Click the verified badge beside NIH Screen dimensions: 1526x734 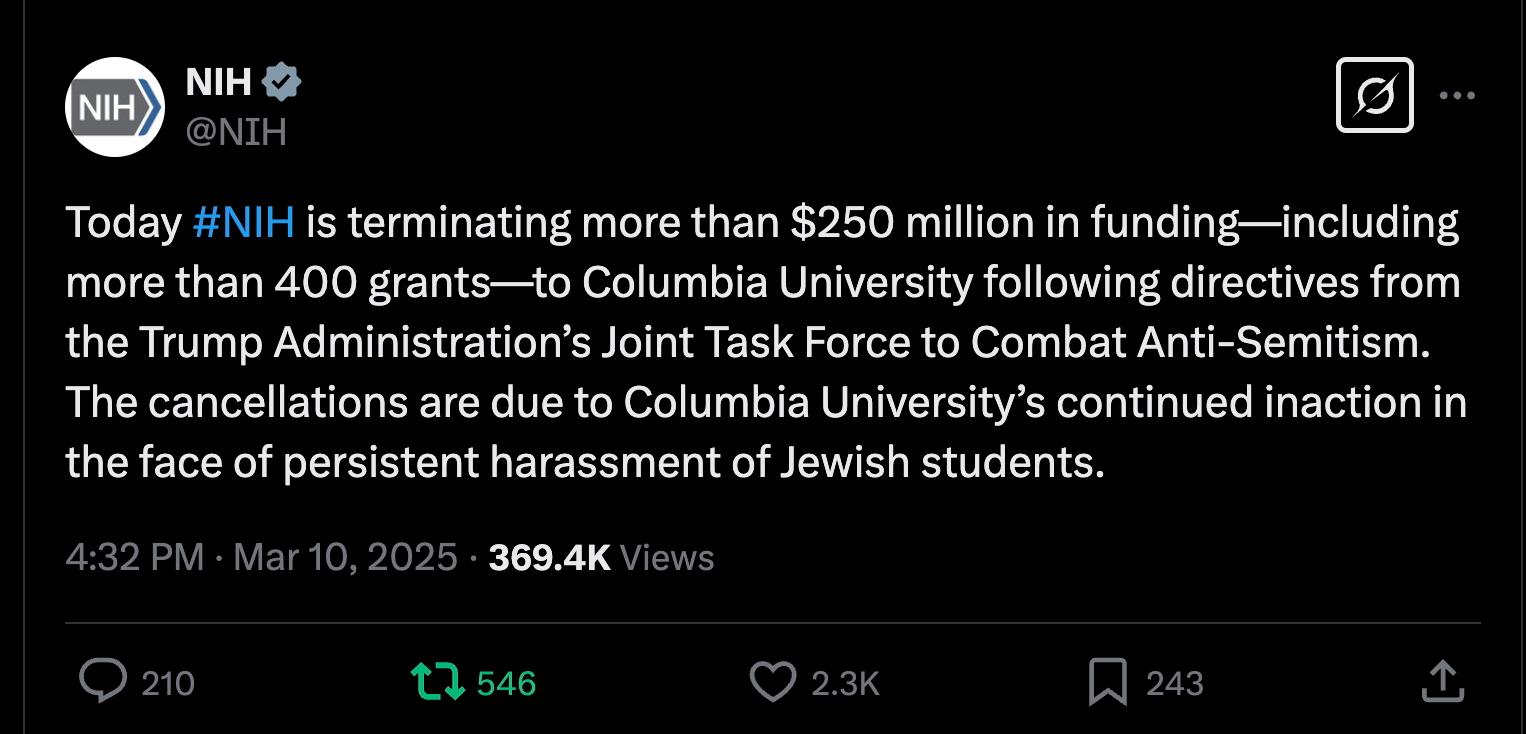tap(281, 83)
